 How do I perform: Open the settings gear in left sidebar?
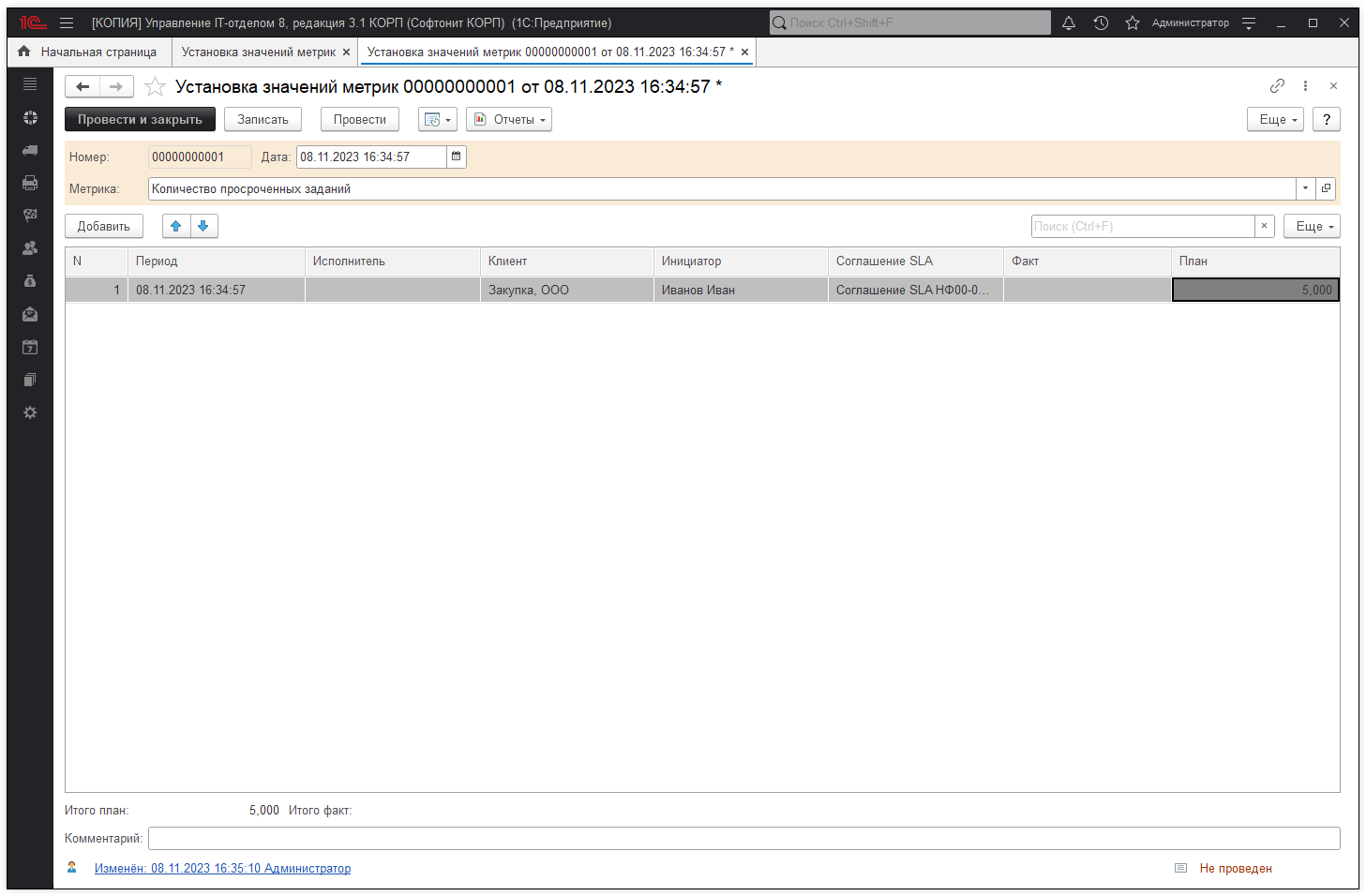click(x=30, y=412)
